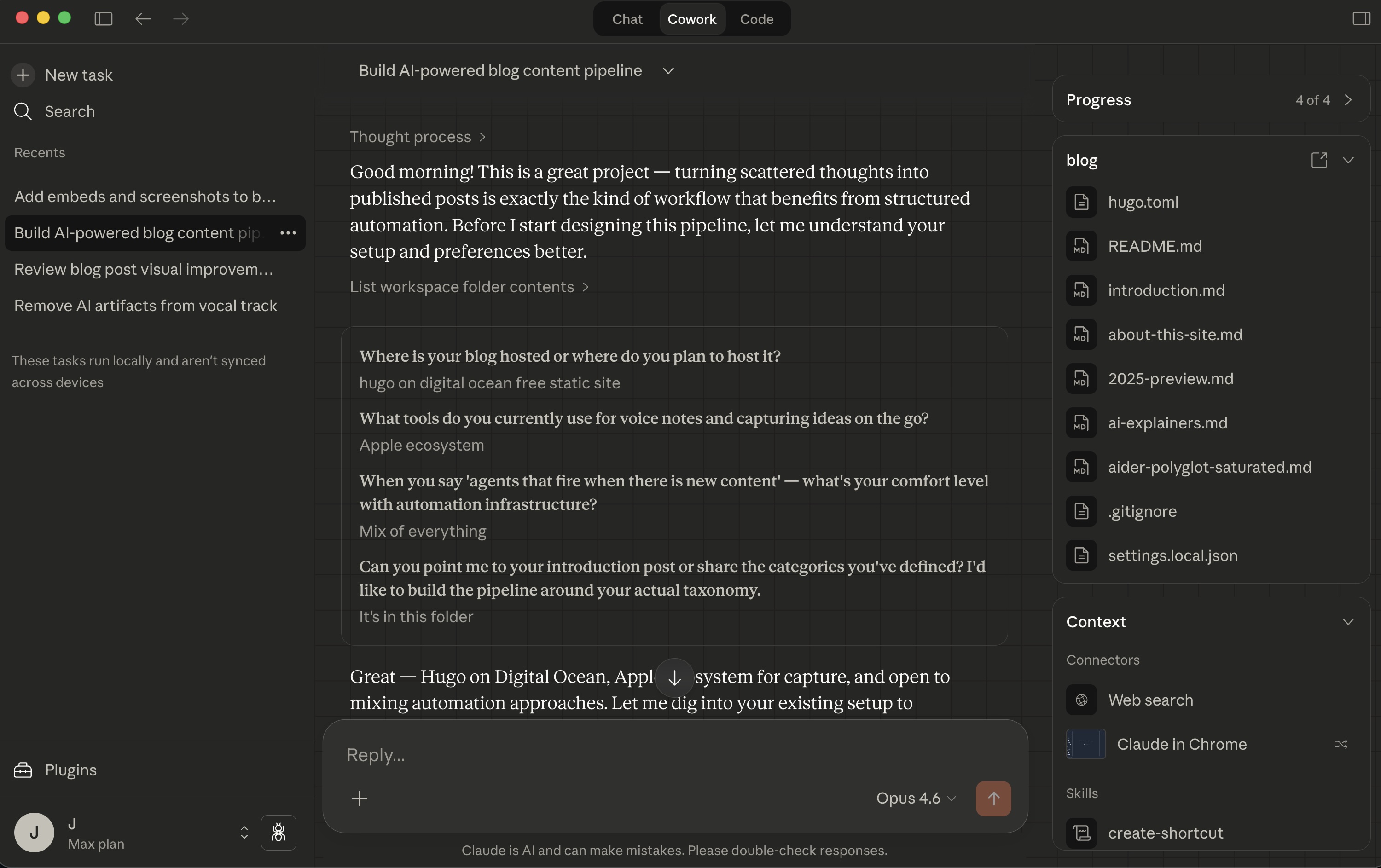Open the Plugins section icon
Image resolution: width=1381 pixels, height=868 pixels.
point(23,770)
